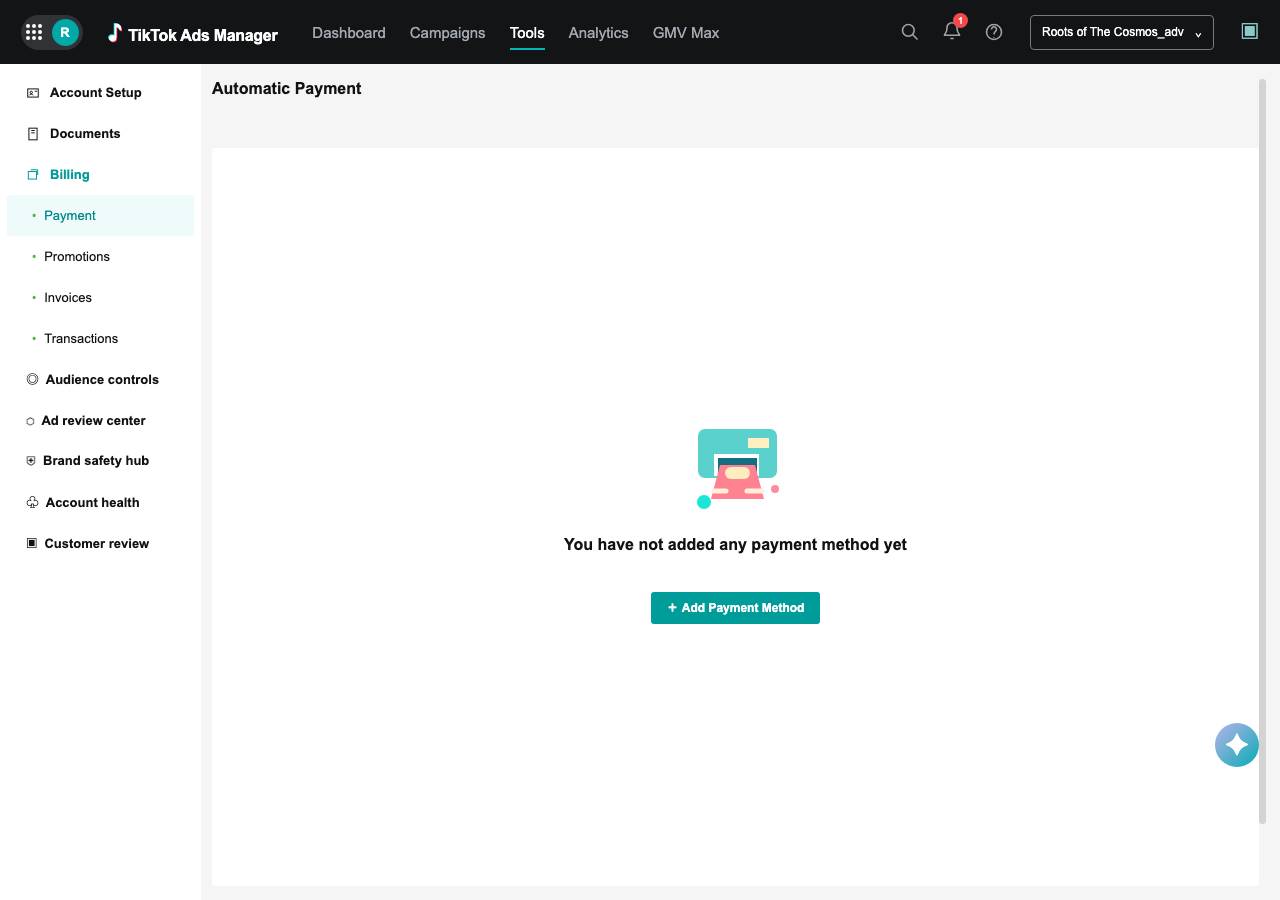Click the Audience controls sidebar icon
The image size is (1280, 900).
tap(32, 379)
